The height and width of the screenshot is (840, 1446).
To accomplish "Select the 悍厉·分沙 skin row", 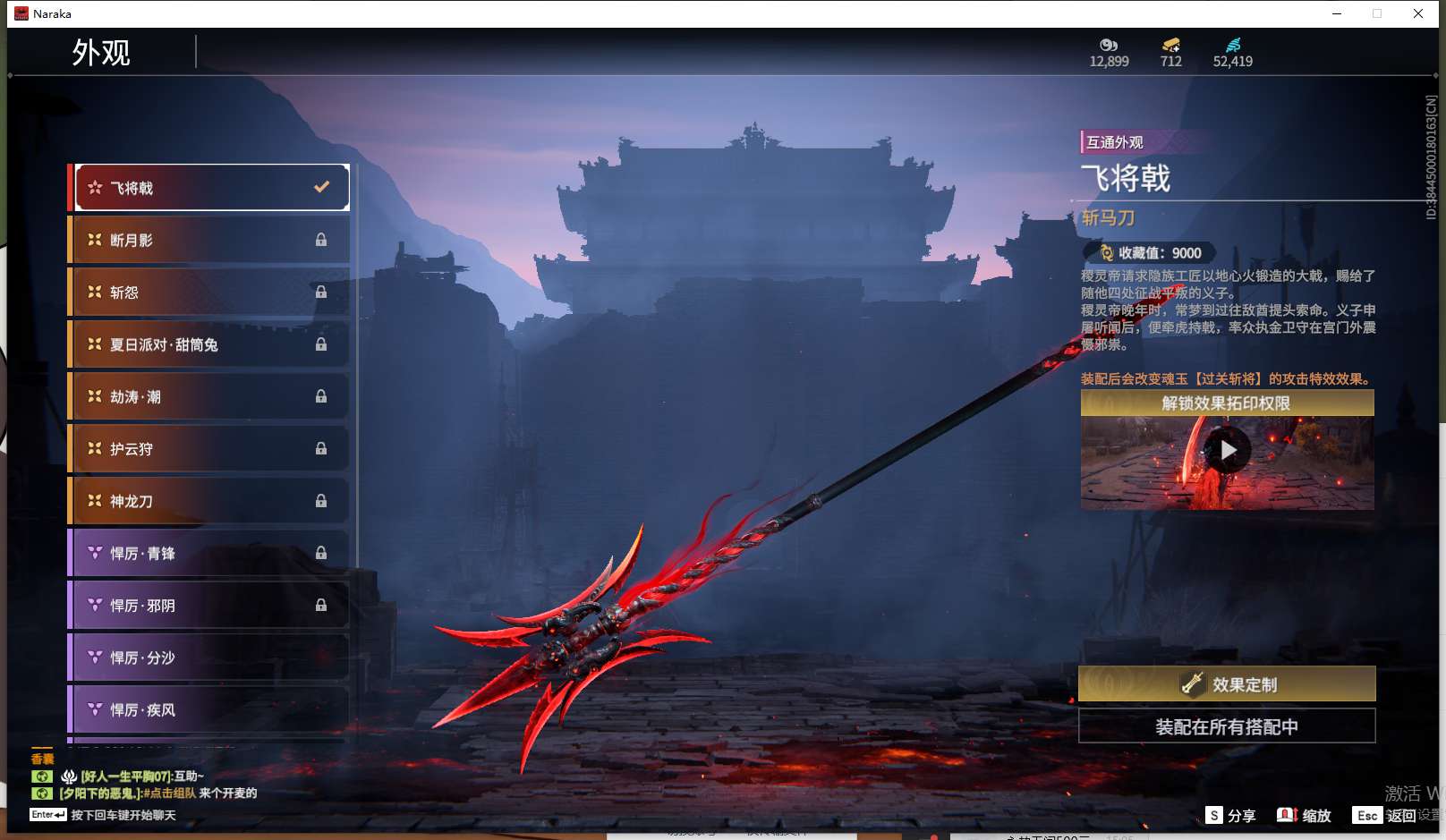I will click(x=210, y=658).
